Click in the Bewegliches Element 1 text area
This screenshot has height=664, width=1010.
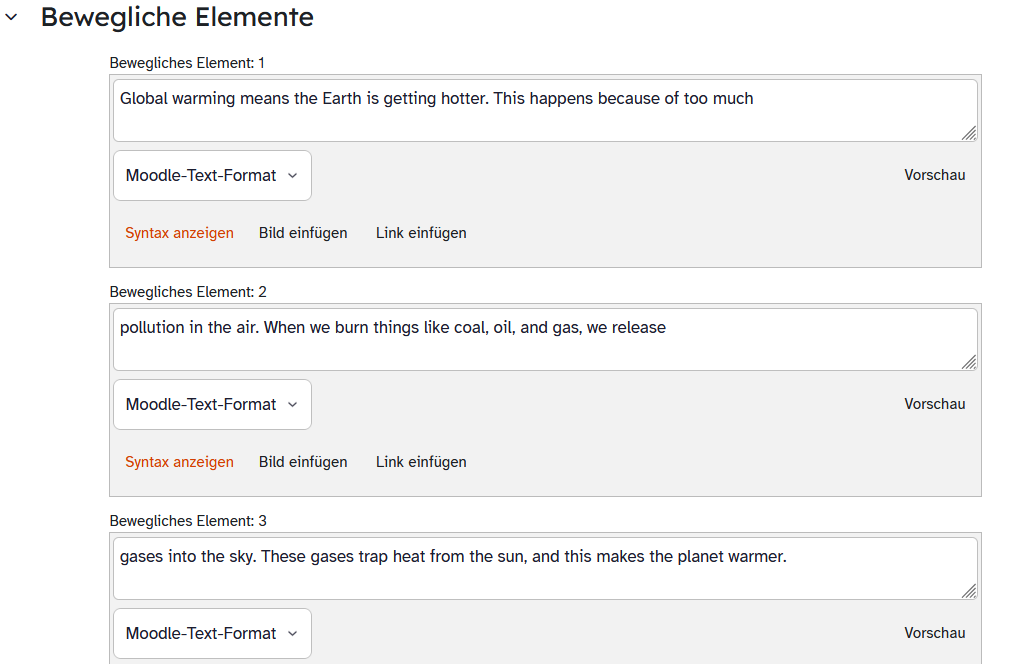545,110
